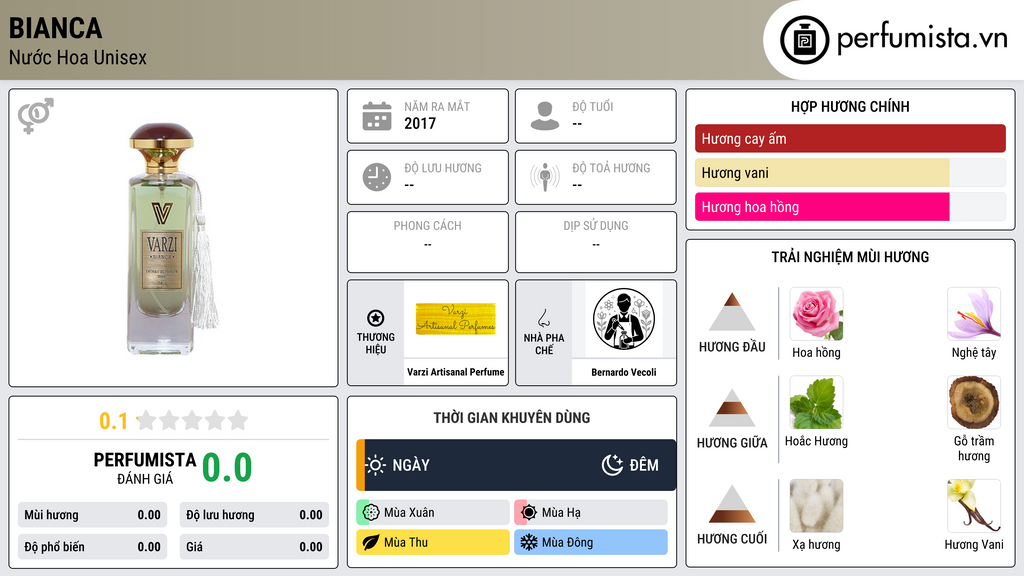1024x576 pixels.
Task: Select the Hoắc Hương patchouli note image
Action: pyautogui.click(x=816, y=402)
